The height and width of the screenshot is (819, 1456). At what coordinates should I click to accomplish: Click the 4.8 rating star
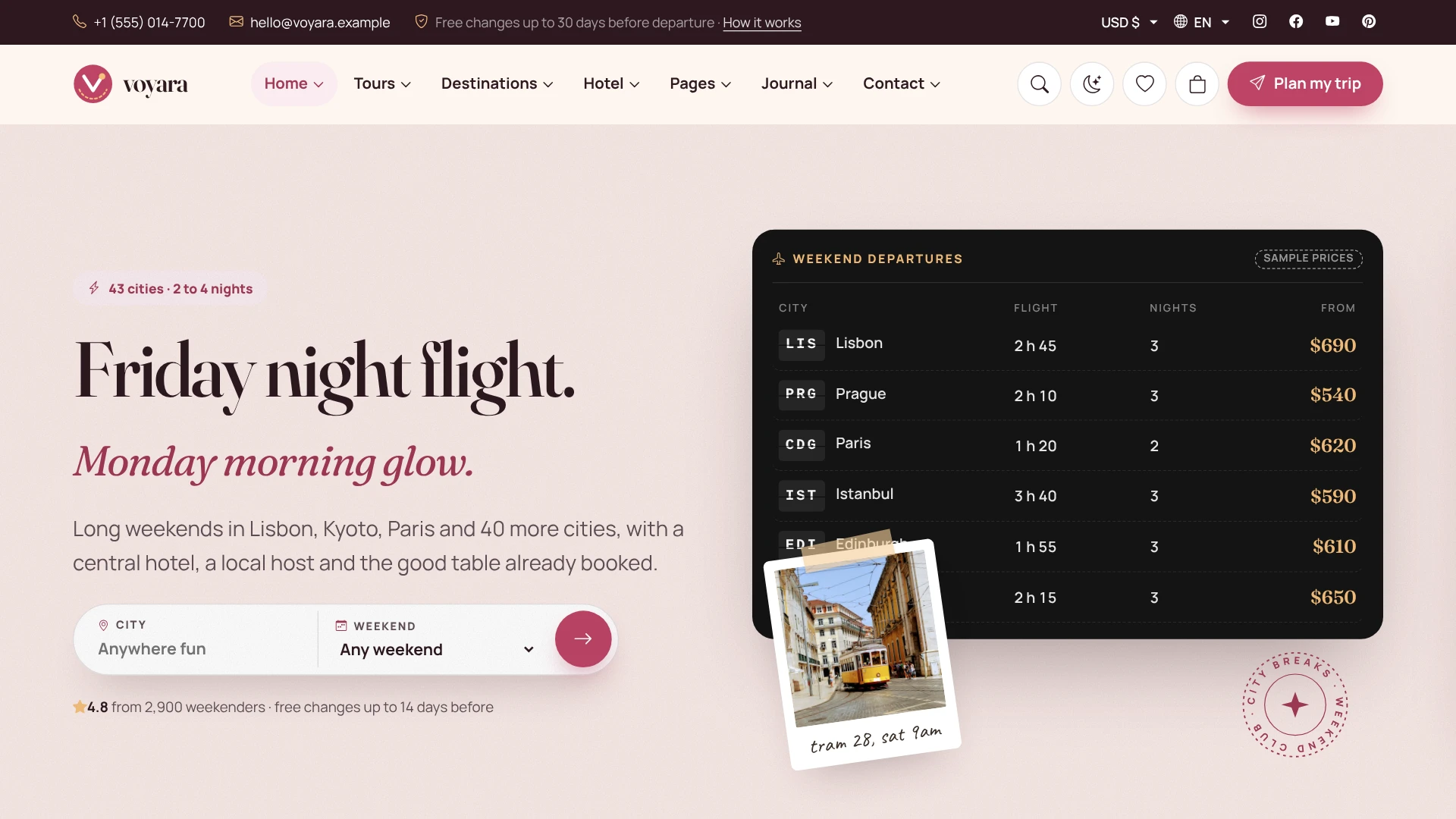click(x=80, y=707)
